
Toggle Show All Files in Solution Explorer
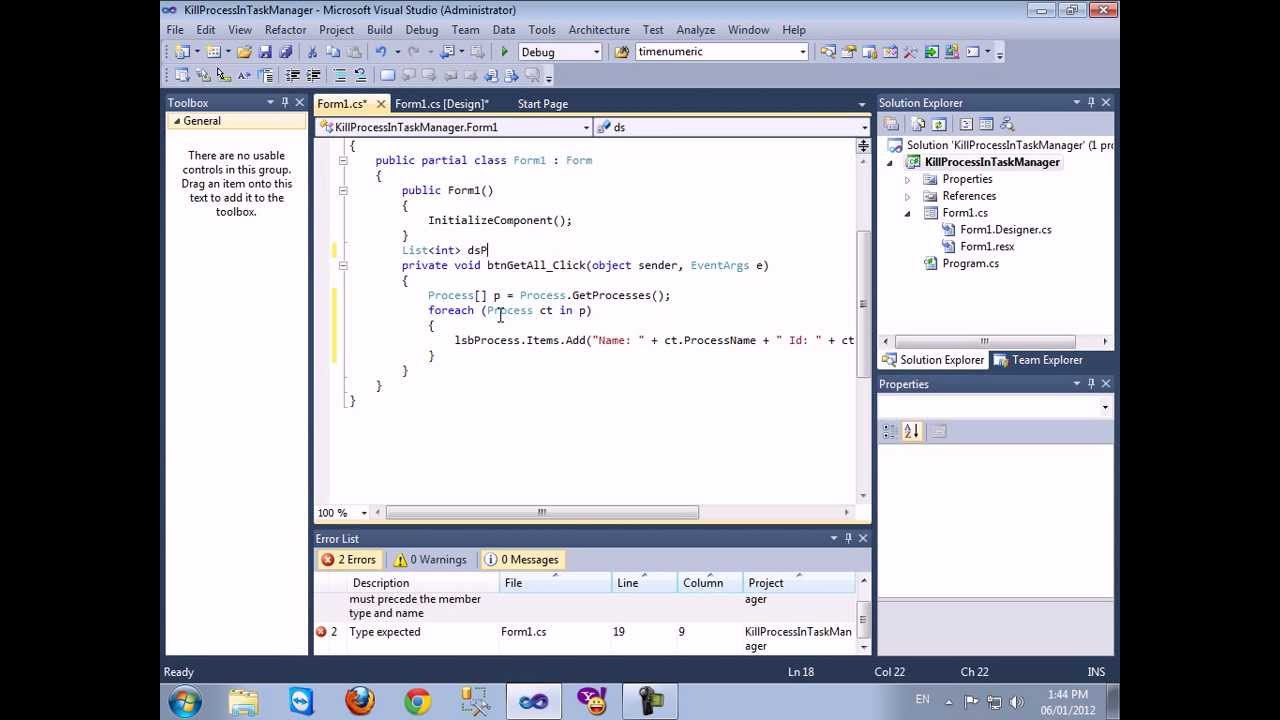coord(917,124)
